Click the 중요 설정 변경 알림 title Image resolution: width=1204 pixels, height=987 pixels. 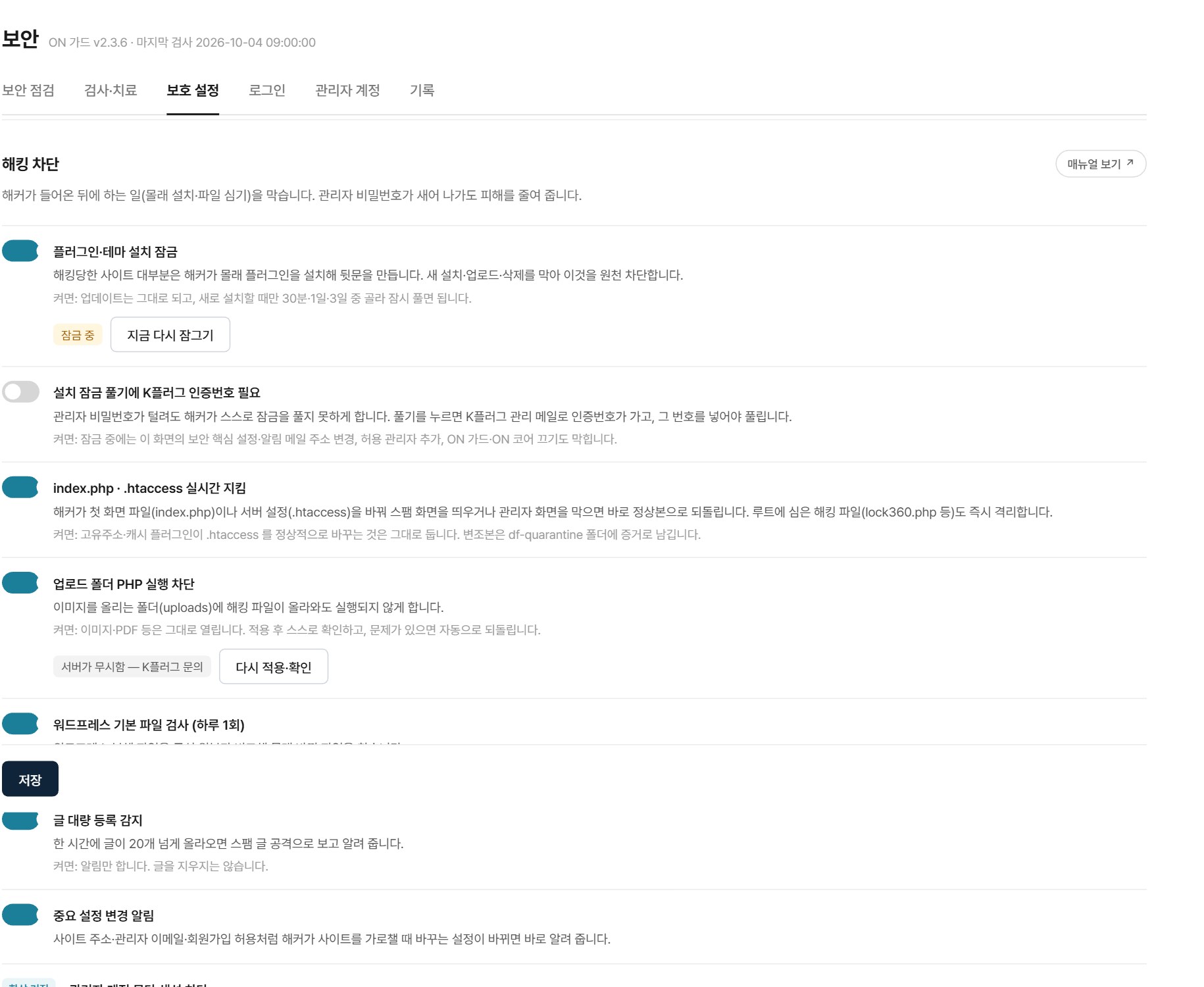point(103,915)
